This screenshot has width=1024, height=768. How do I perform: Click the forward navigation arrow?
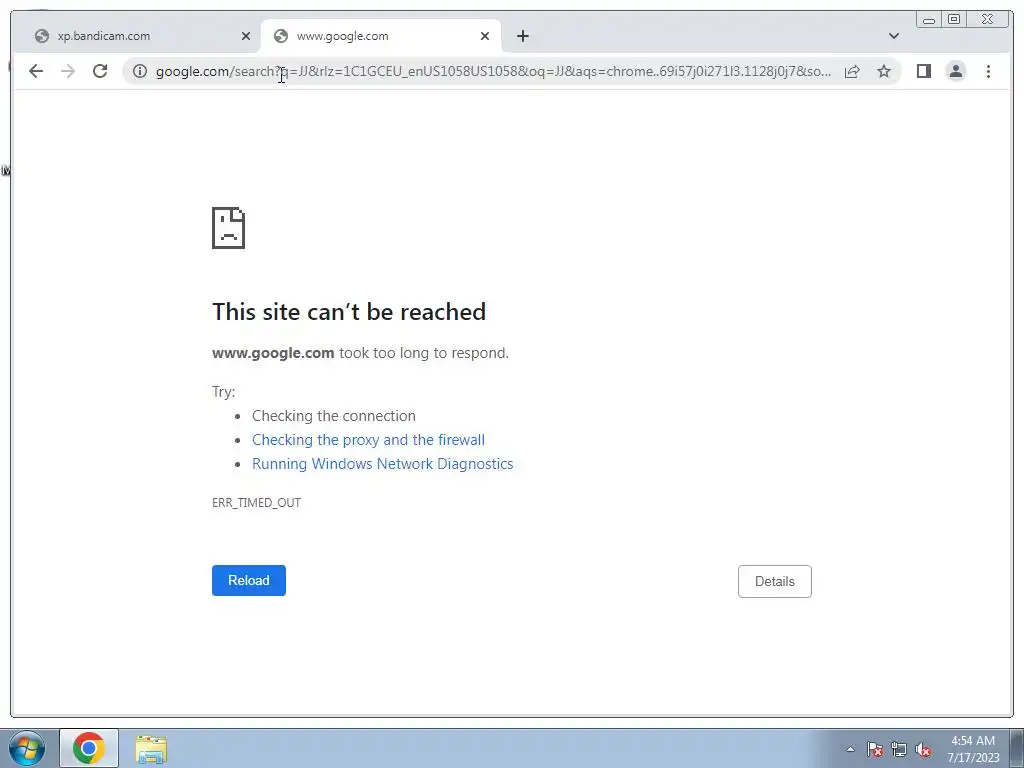click(68, 71)
